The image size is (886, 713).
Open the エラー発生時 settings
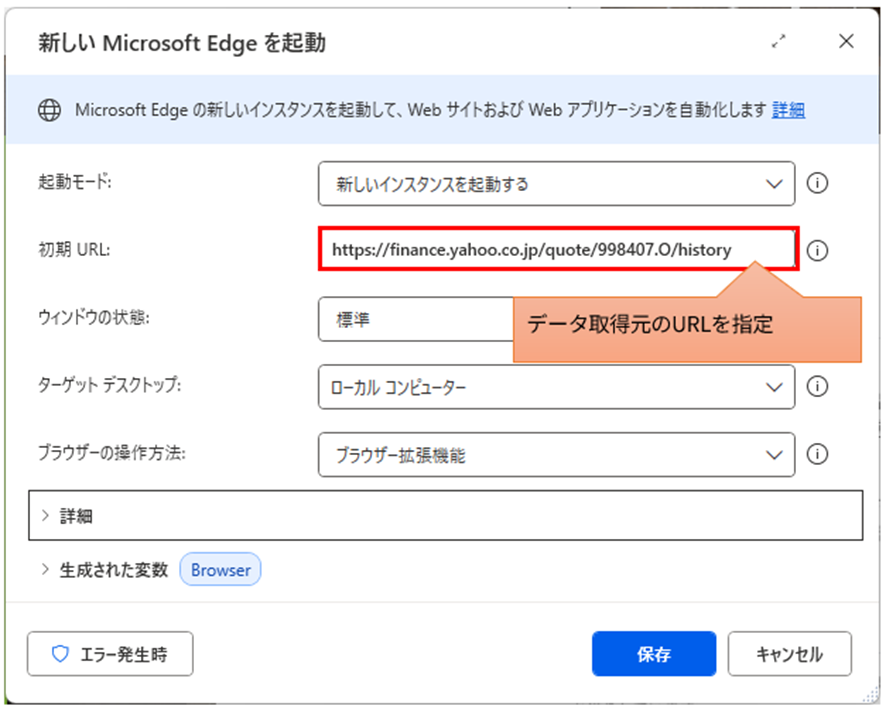tap(110, 654)
